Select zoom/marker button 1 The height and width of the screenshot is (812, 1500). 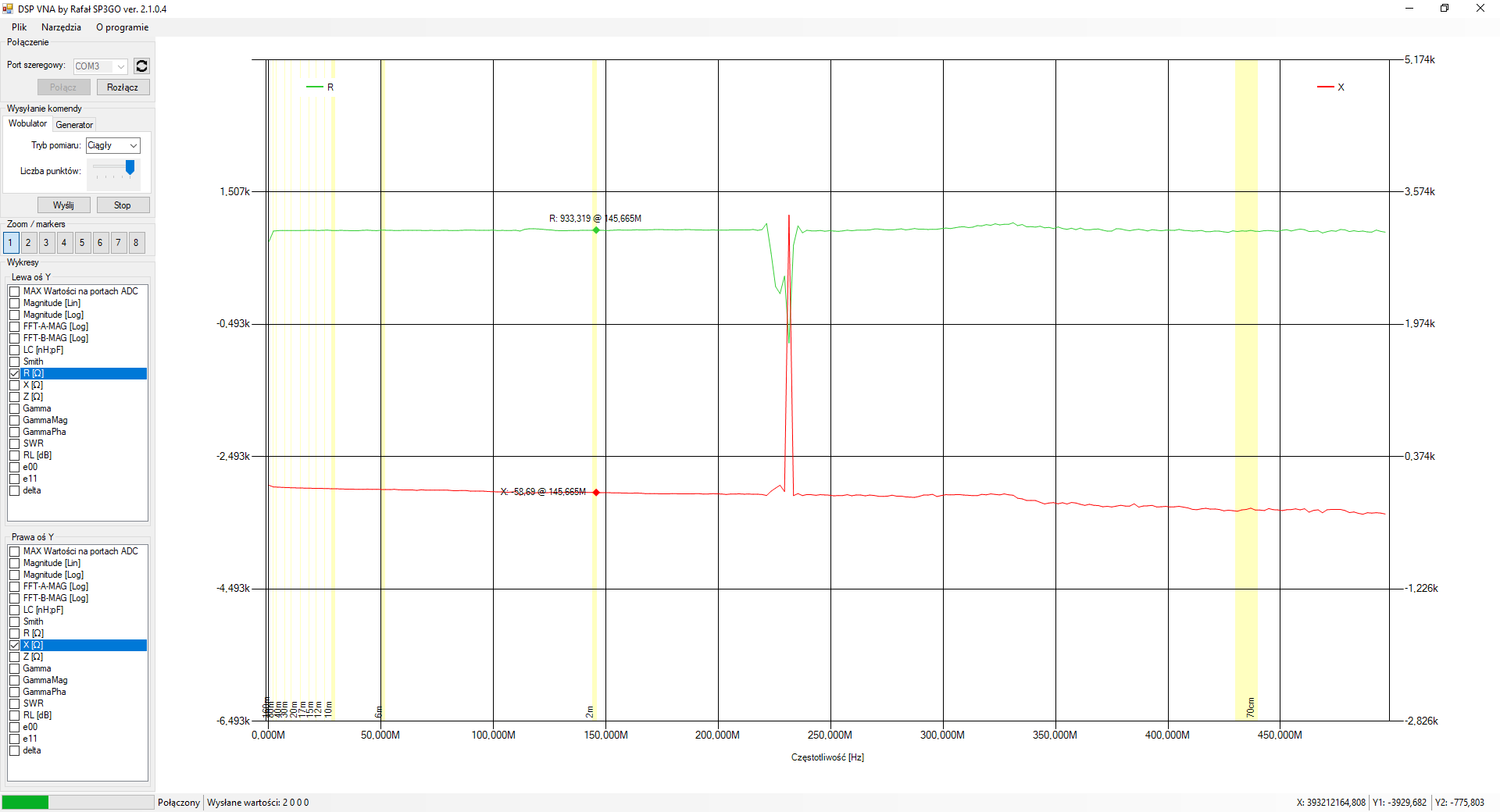[x=10, y=243]
